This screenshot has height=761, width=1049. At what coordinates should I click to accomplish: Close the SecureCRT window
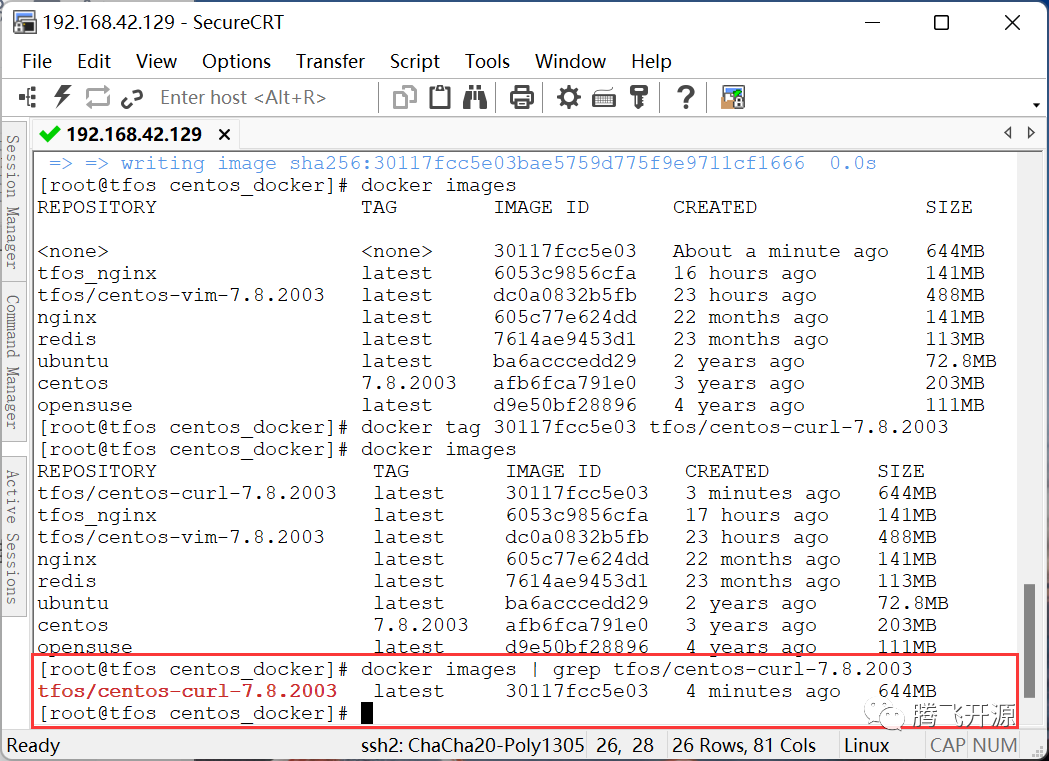click(1012, 22)
